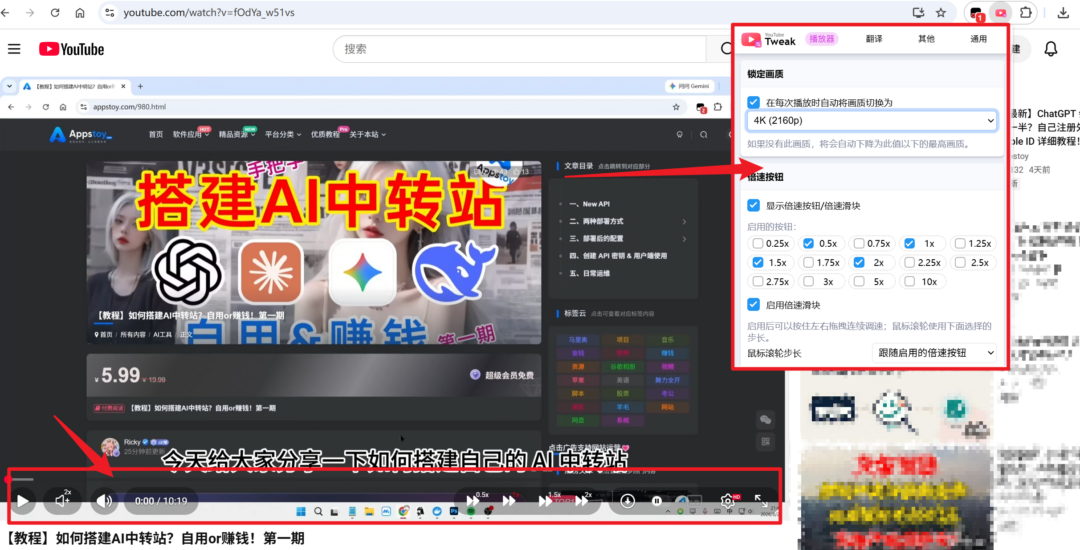1080x550 pixels.
Task: Click the video title below the player
Action: pyautogui.click(x=156, y=538)
